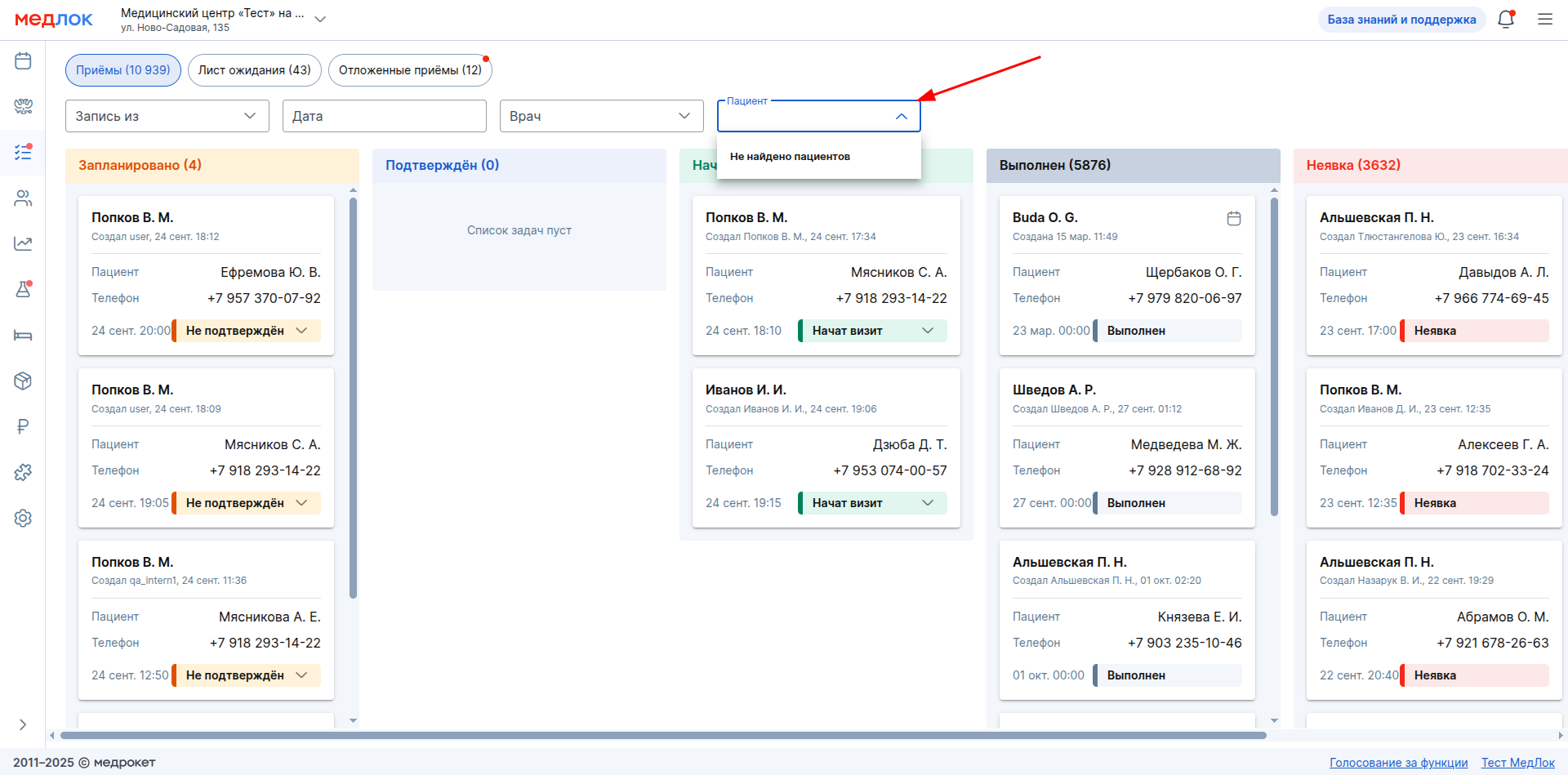Open the calendar icon in sidebar
The width and height of the screenshot is (1568, 775).
click(x=23, y=61)
